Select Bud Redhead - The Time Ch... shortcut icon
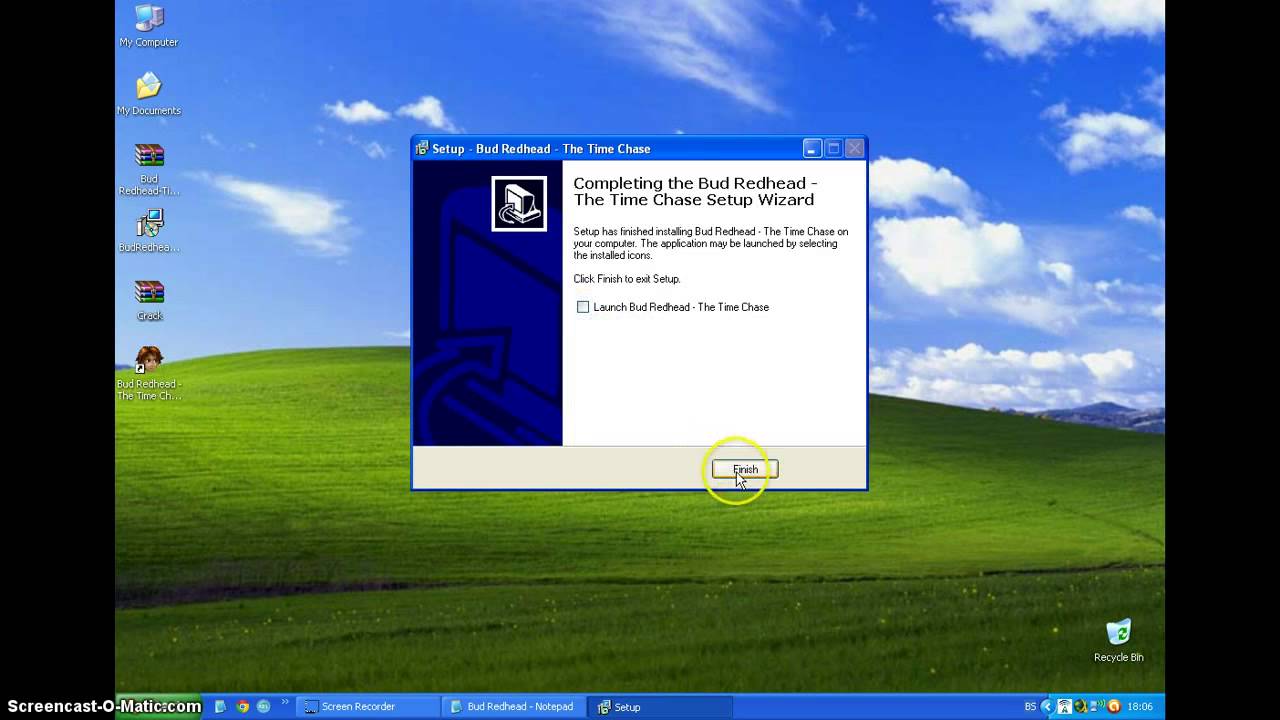 pyautogui.click(x=149, y=374)
